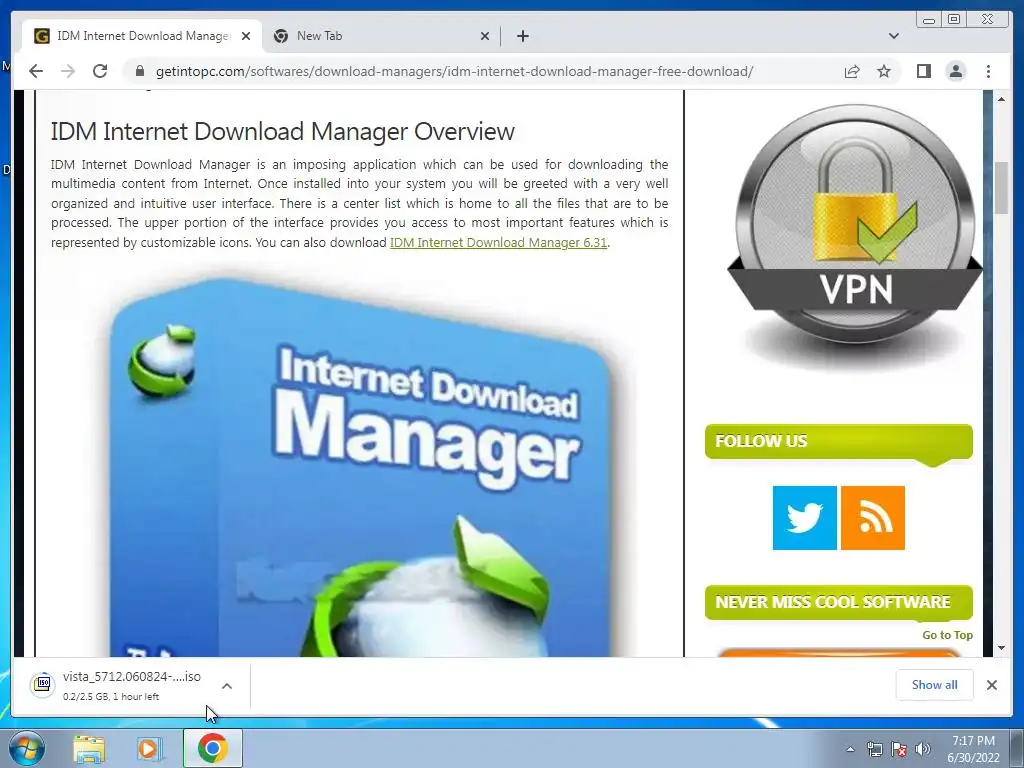Screen dimensions: 1024x768
Task: Open the IDM Internet Download Manager 6.31 link
Action: pos(498,242)
